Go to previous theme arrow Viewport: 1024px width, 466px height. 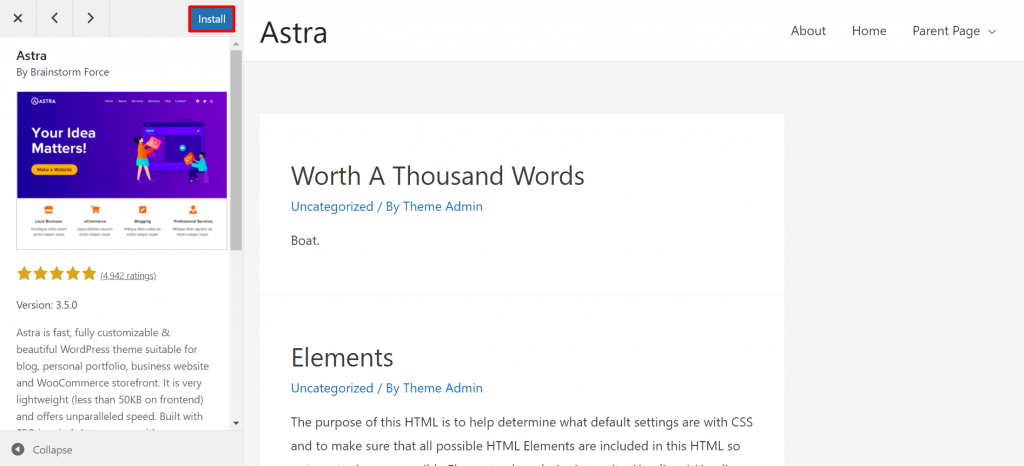pos(54,18)
